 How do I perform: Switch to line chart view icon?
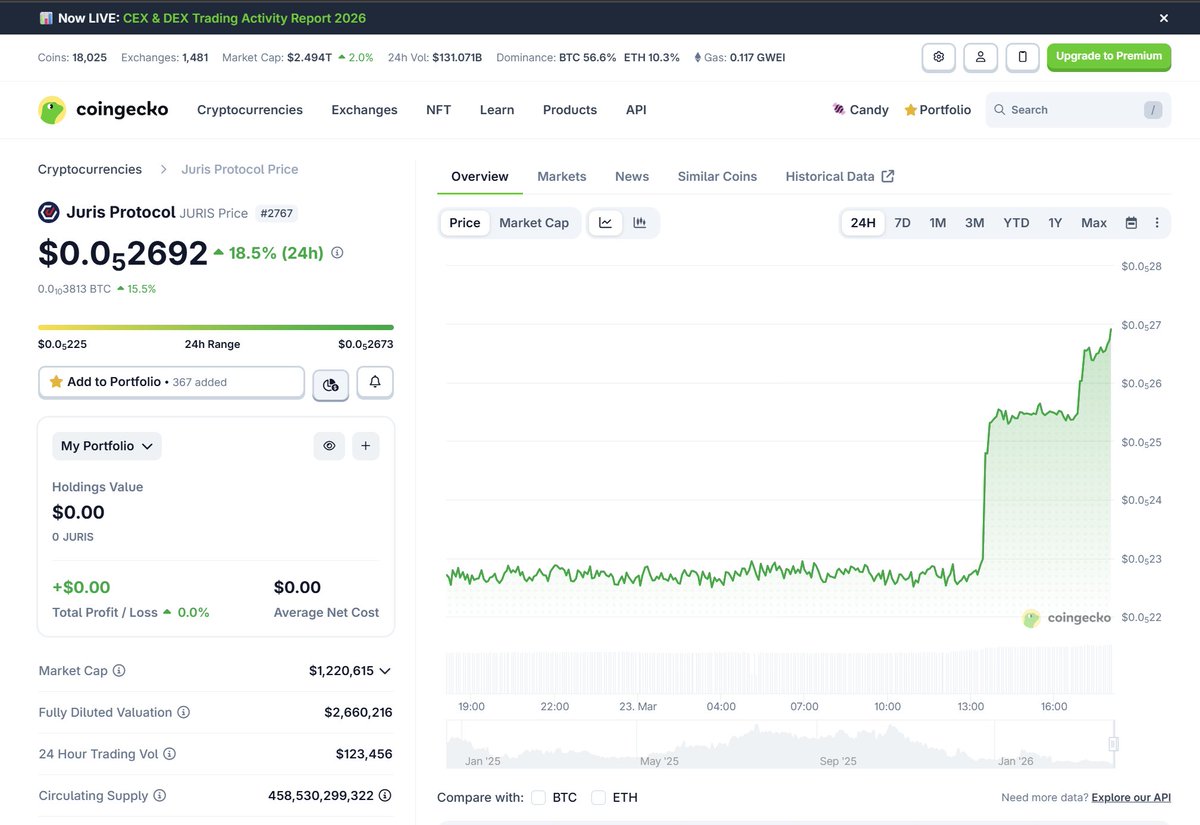[x=606, y=223]
